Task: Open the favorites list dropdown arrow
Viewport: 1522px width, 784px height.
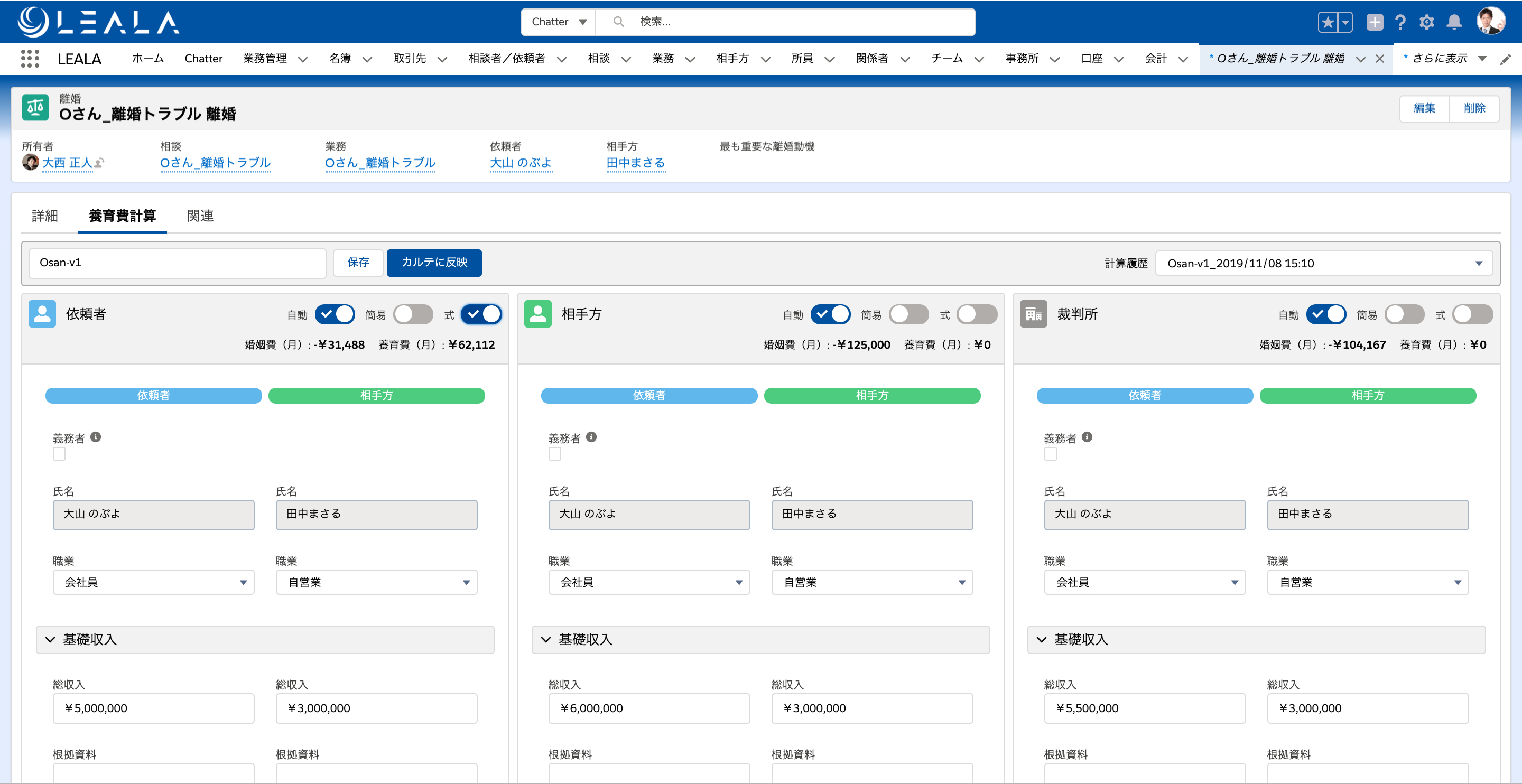Action: click(1345, 22)
